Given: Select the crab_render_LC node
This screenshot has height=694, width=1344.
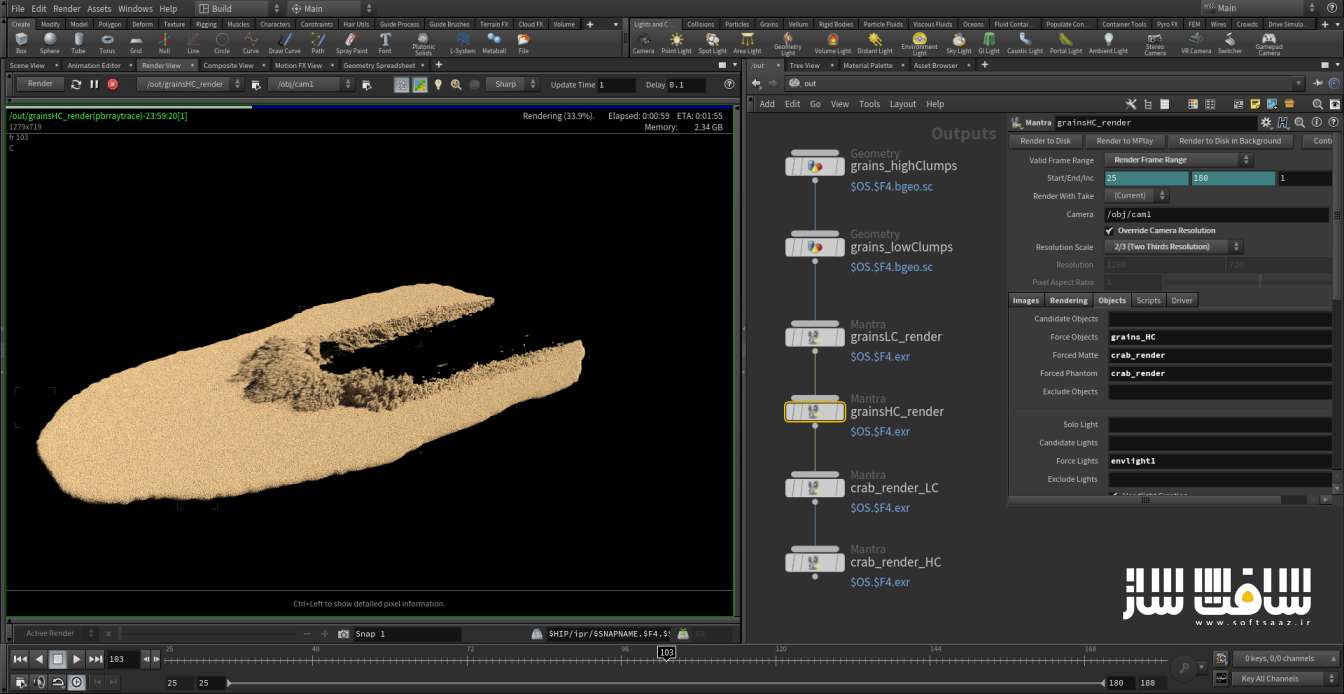Looking at the screenshot, I should pos(815,488).
